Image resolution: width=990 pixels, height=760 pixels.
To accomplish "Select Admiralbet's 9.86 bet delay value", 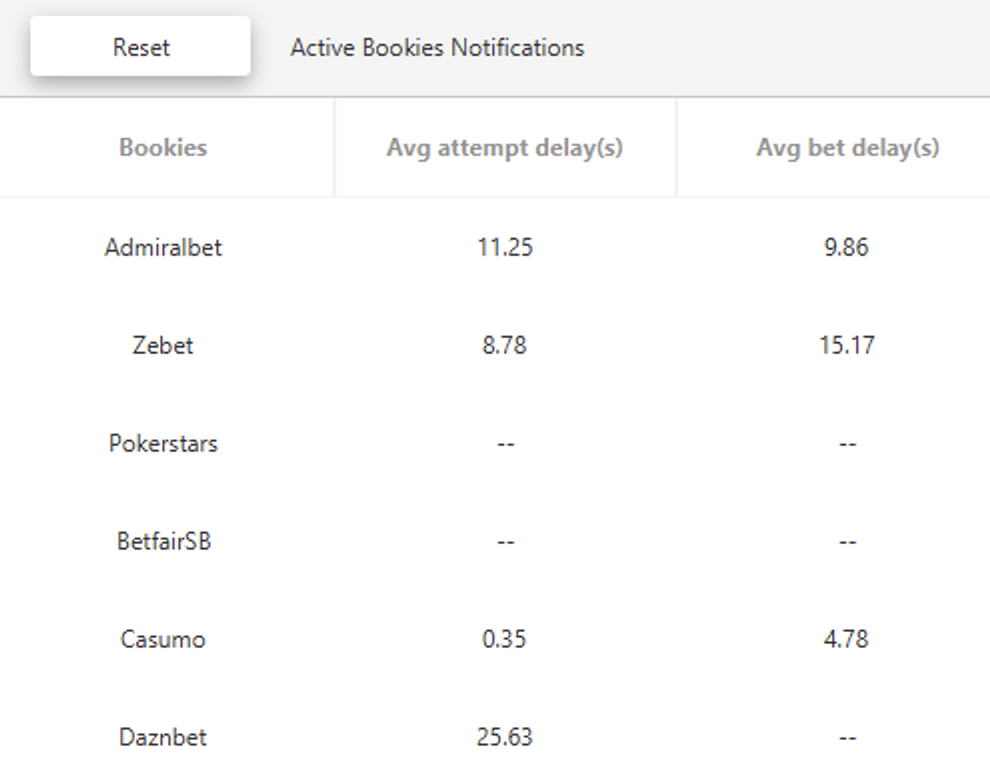I will [846, 247].
